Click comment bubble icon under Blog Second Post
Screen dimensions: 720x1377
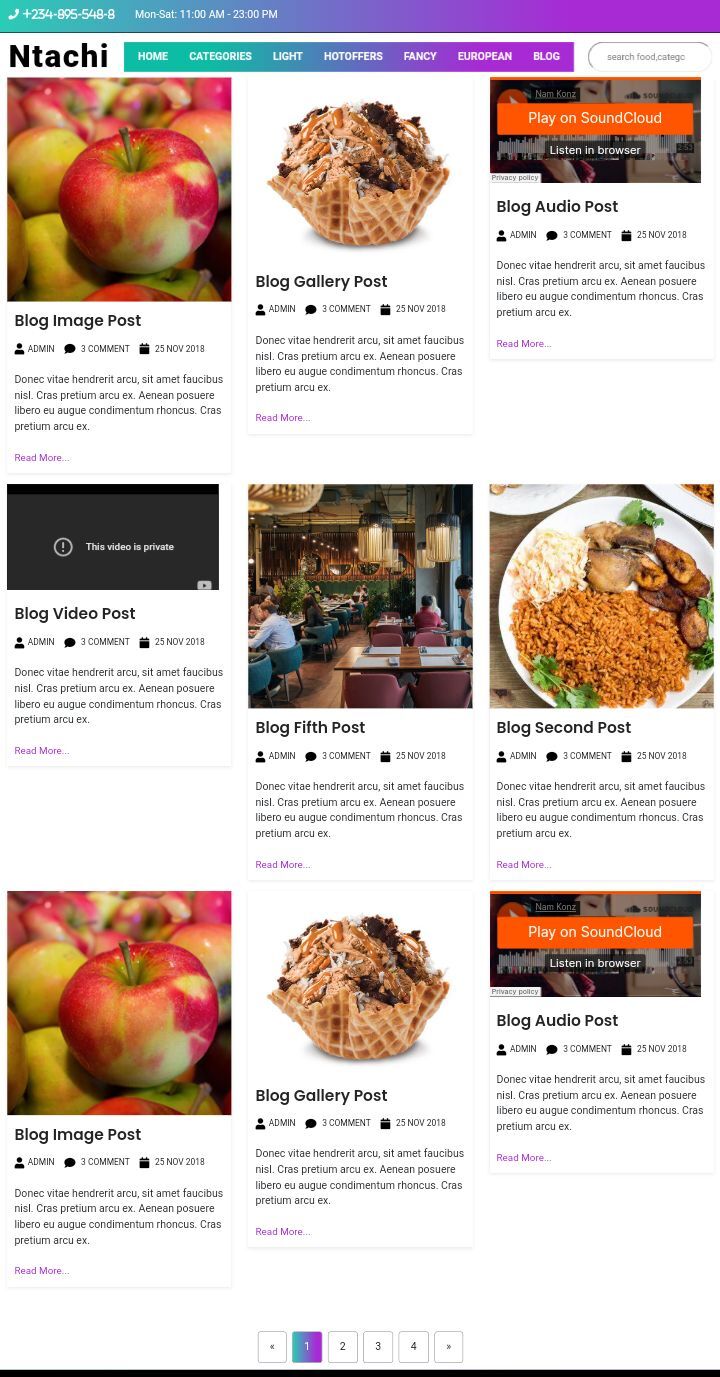pyautogui.click(x=551, y=757)
